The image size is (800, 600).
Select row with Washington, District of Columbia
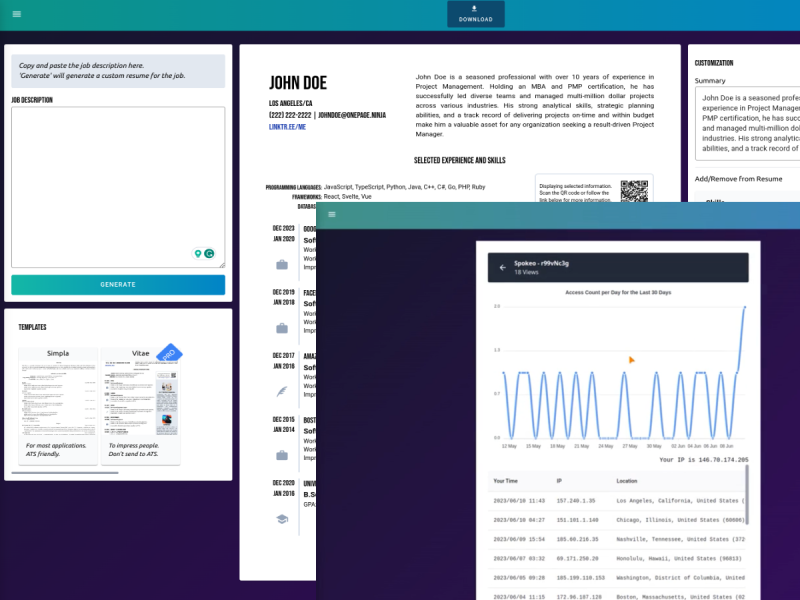(x=616, y=578)
